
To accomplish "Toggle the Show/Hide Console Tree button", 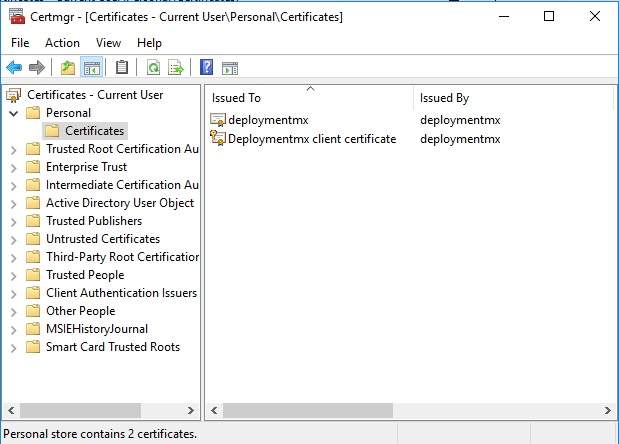I will coord(92,68).
